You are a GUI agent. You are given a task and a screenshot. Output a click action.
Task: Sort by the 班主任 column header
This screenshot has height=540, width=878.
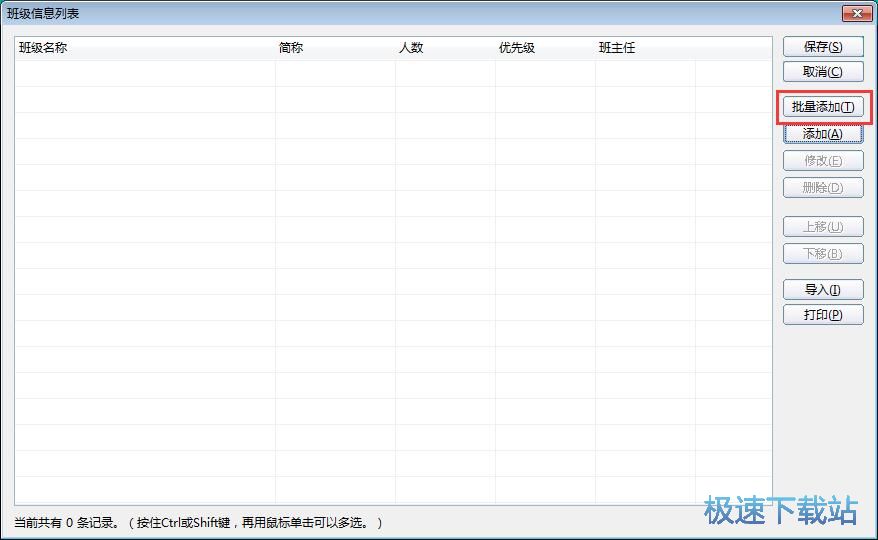646,48
